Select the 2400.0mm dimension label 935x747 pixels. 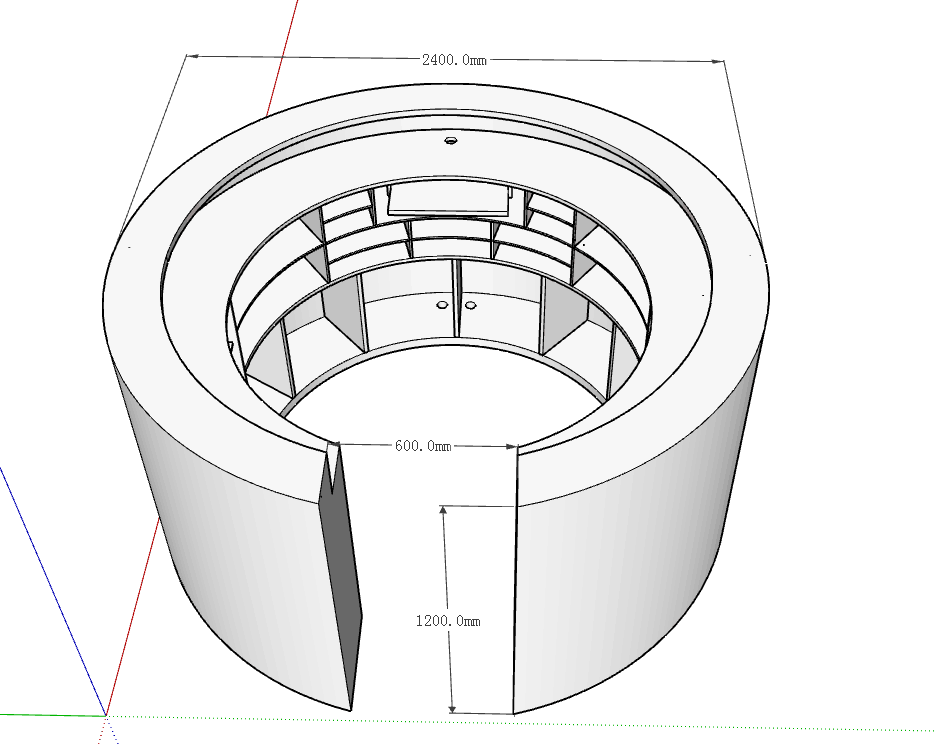click(x=454, y=60)
